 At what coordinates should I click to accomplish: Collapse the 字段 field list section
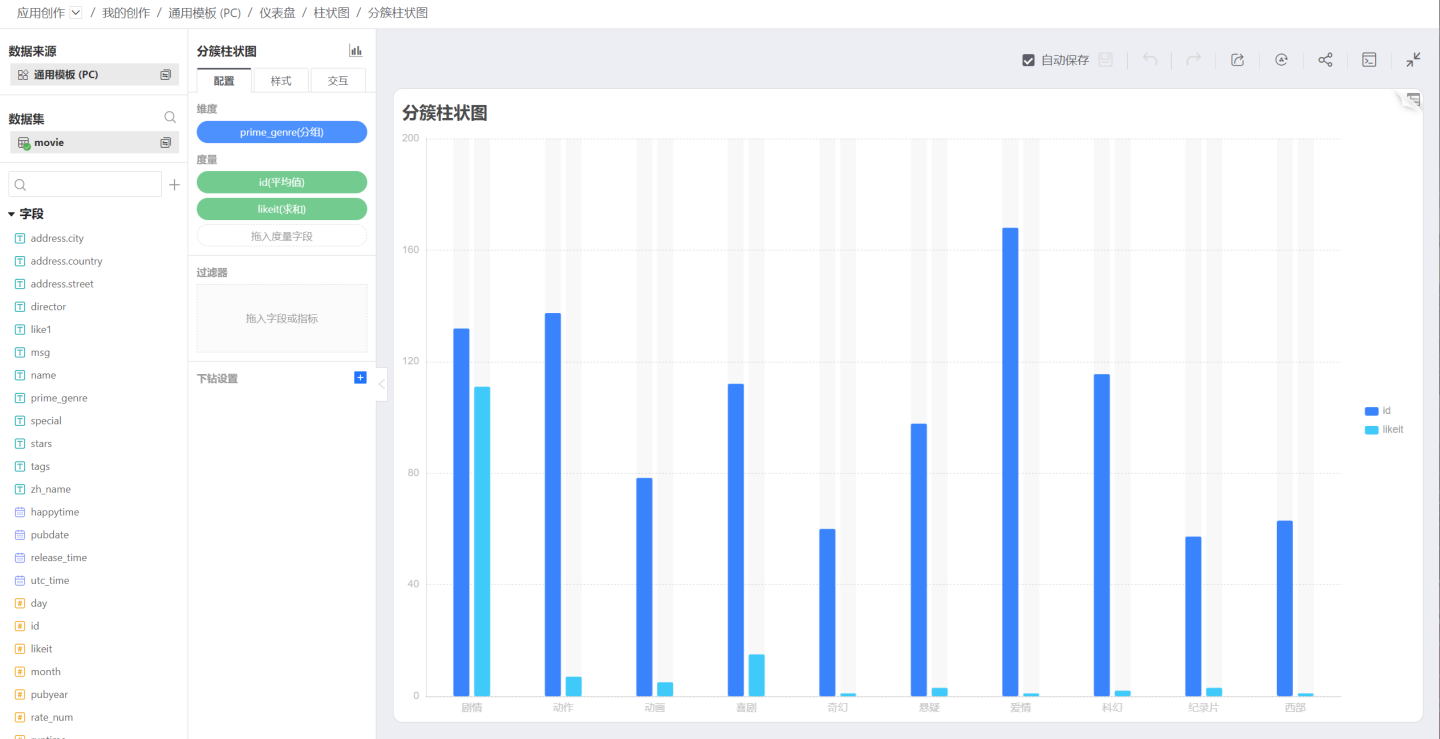(x=12, y=214)
